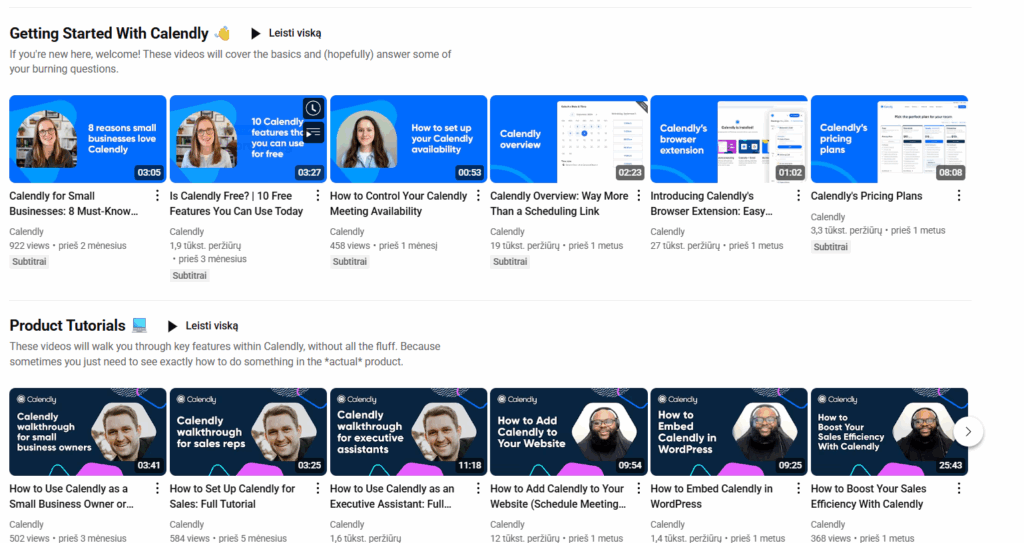Viewport: 1024px width, 543px height.
Task: Open title 'How to Set Up Calendly for Sales'
Action: (x=232, y=496)
